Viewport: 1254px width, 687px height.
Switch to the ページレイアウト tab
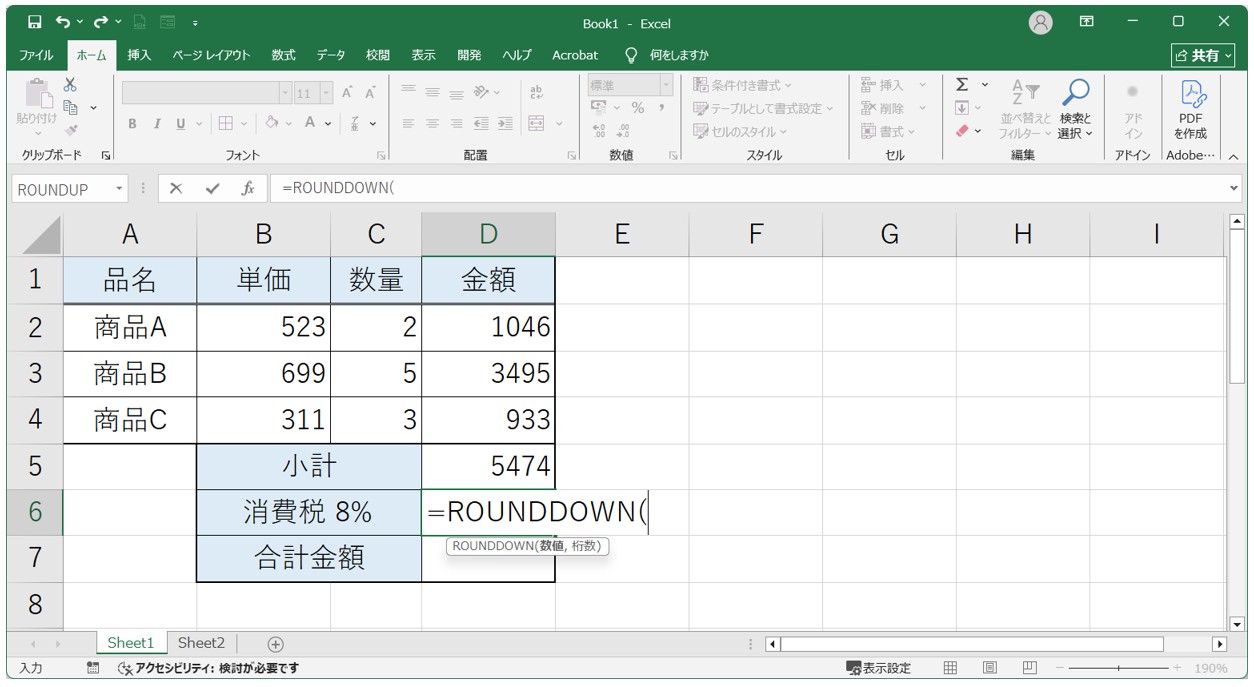coord(211,55)
